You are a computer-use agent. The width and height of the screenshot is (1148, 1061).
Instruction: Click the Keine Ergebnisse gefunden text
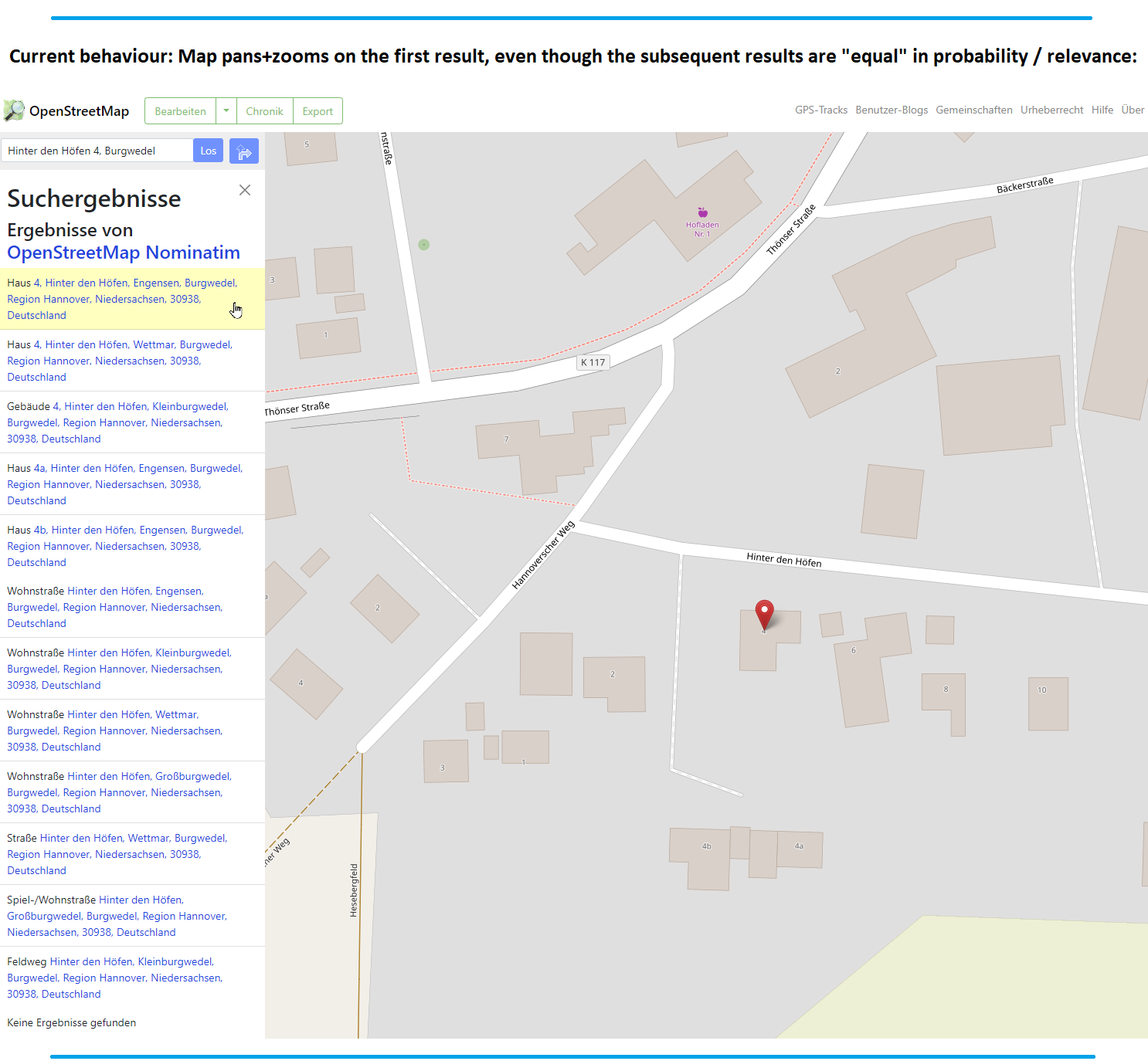(72, 1022)
